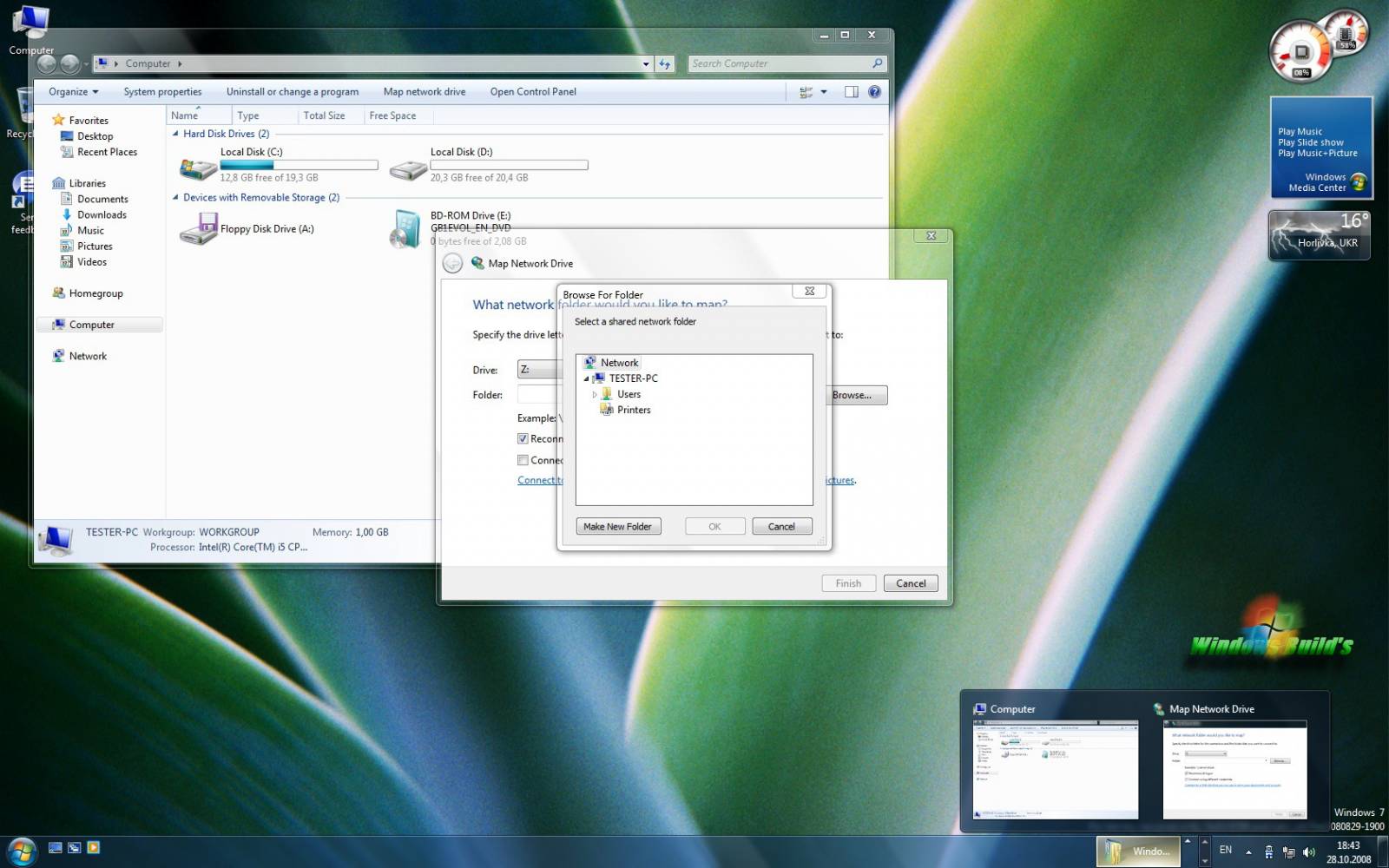1389x868 pixels.
Task: Click the search magnifier icon in Search Computer
Action: click(877, 63)
